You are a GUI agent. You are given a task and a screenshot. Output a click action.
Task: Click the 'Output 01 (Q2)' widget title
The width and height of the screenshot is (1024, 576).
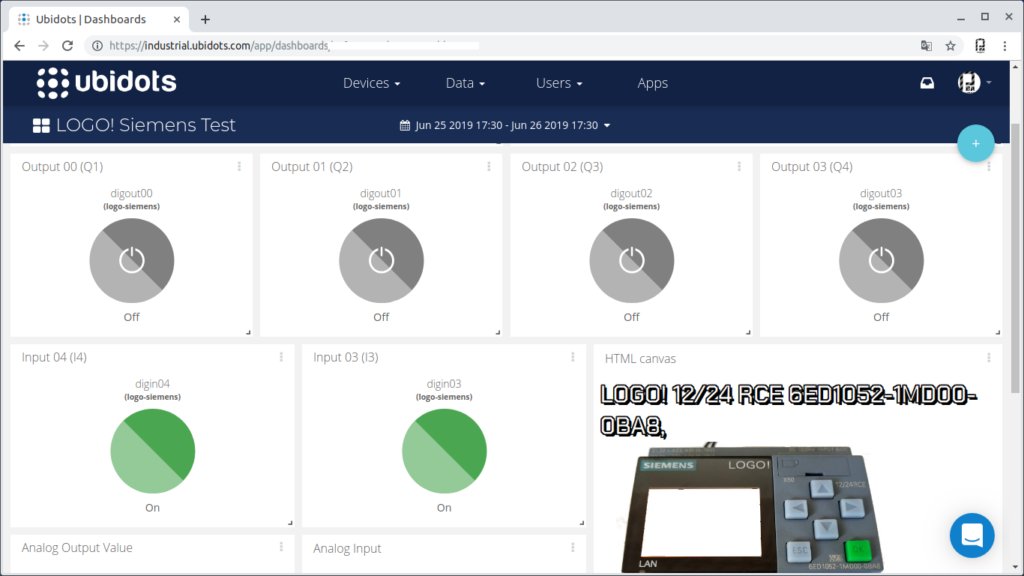click(312, 167)
